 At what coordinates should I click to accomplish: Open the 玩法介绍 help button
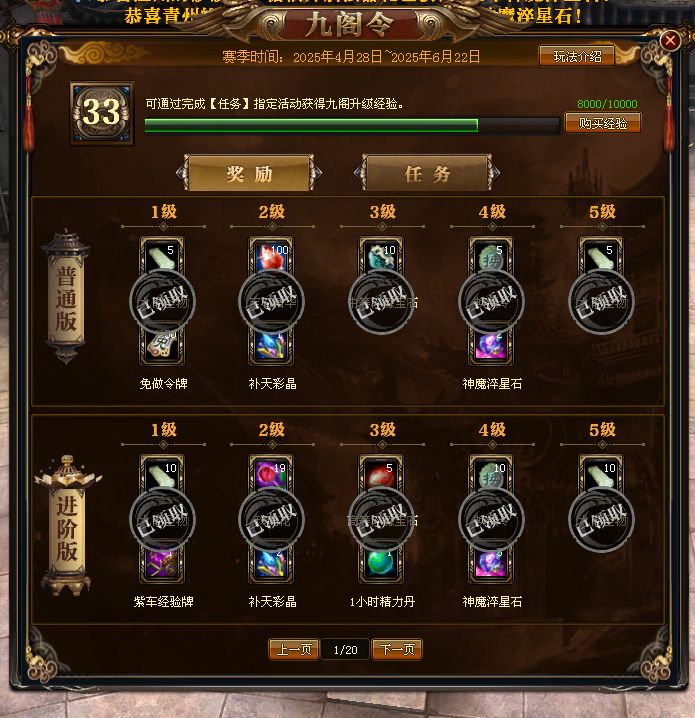pyautogui.click(x=577, y=56)
